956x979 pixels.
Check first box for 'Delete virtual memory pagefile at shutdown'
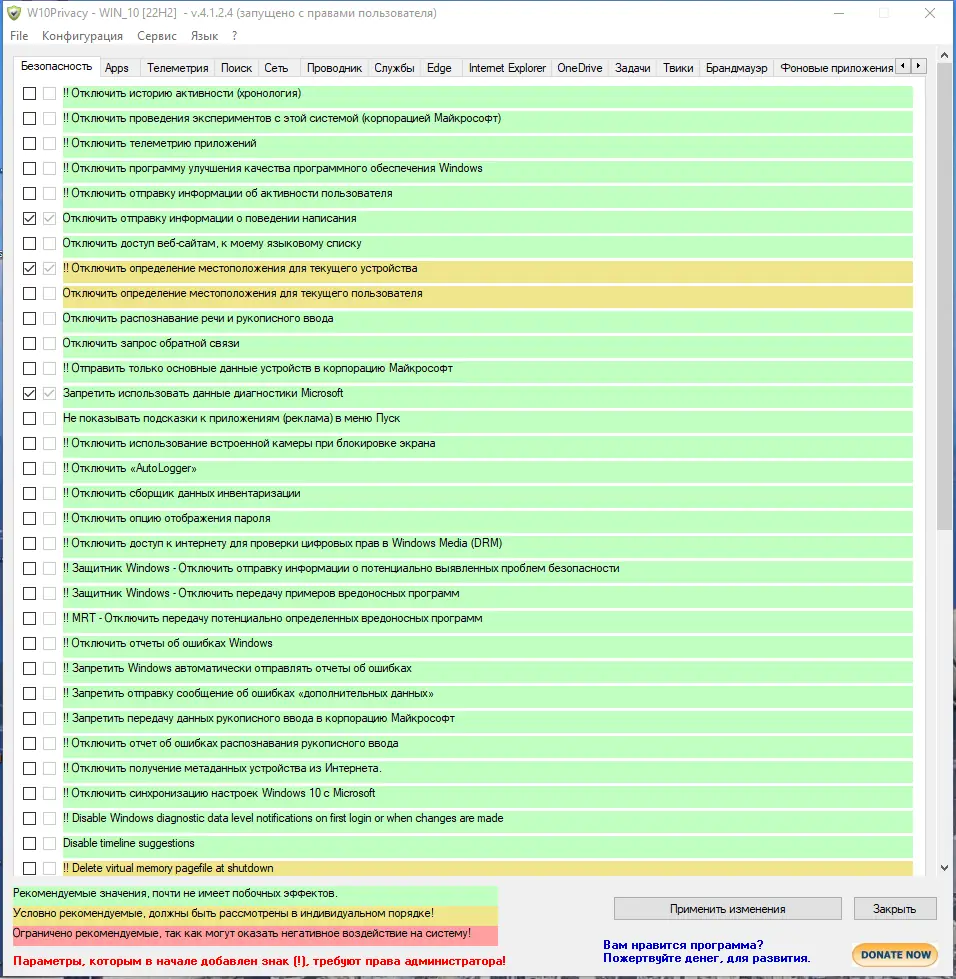(29, 868)
